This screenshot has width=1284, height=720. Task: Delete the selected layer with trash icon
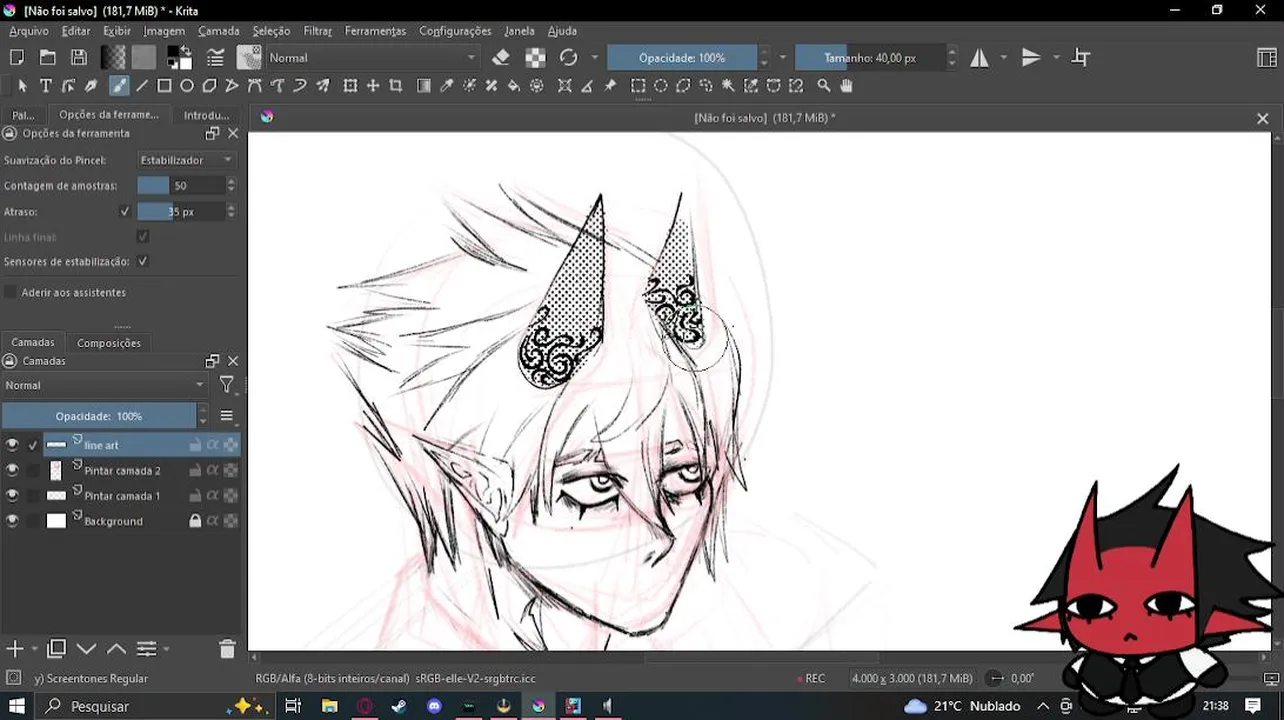(x=227, y=649)
